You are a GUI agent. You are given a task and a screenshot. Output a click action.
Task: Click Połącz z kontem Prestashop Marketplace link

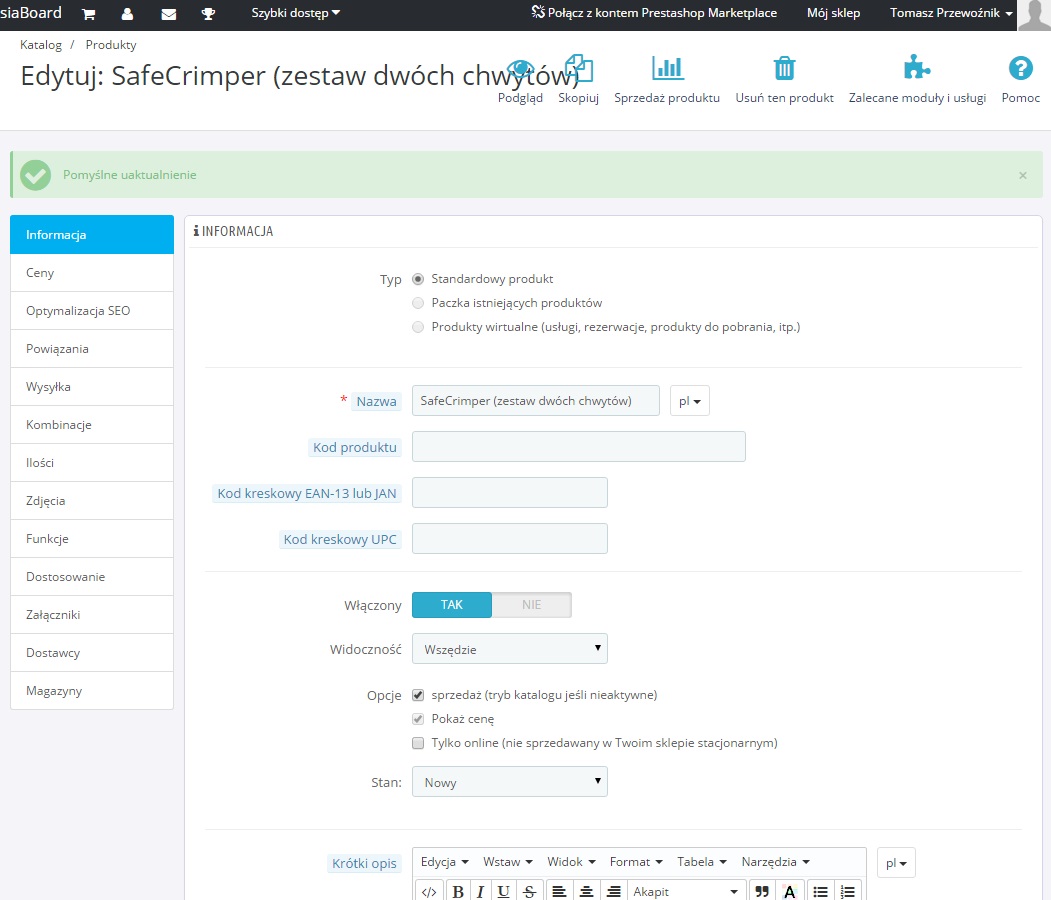click(x=654, y=13)
